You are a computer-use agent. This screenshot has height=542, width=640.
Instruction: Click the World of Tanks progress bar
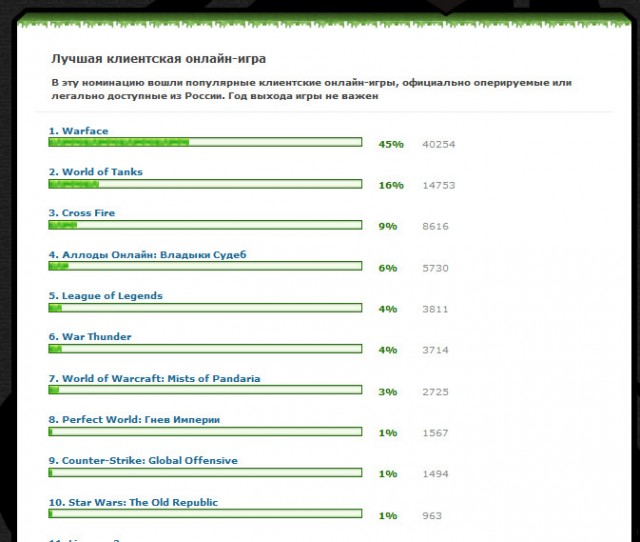point(205,184)
